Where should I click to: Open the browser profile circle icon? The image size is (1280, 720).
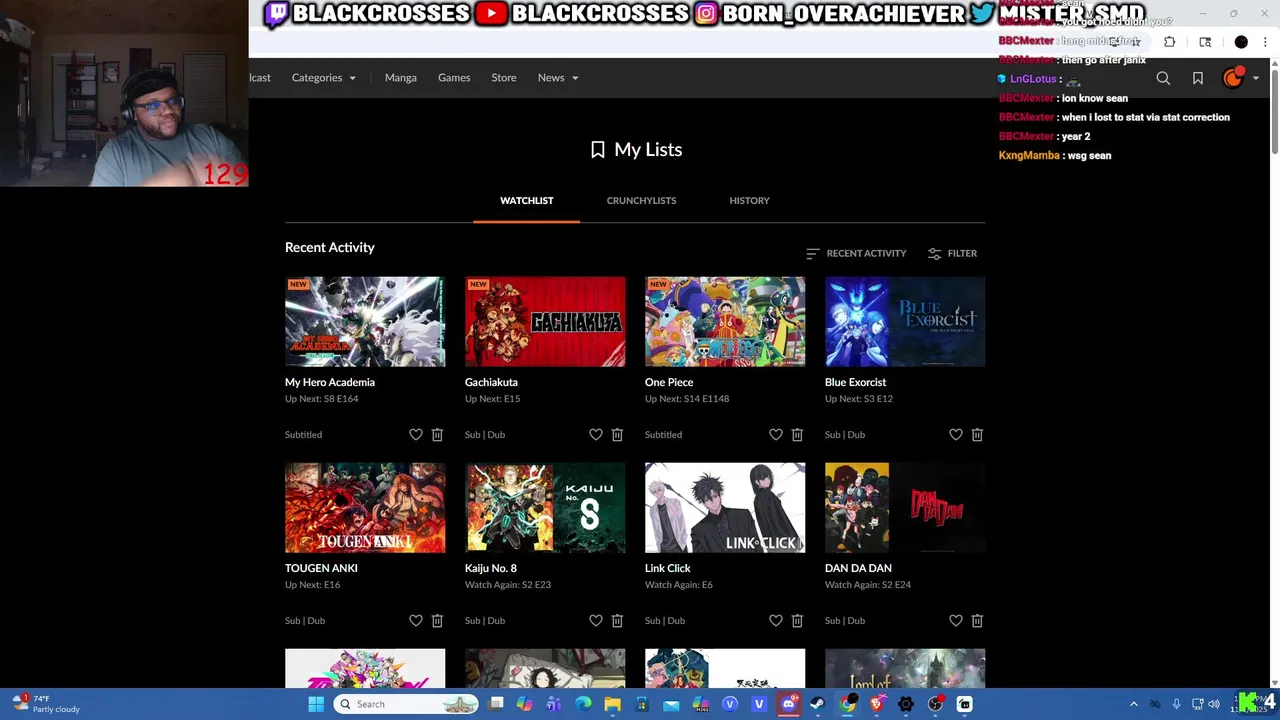pyautogui.click(x=1241, y=42)
